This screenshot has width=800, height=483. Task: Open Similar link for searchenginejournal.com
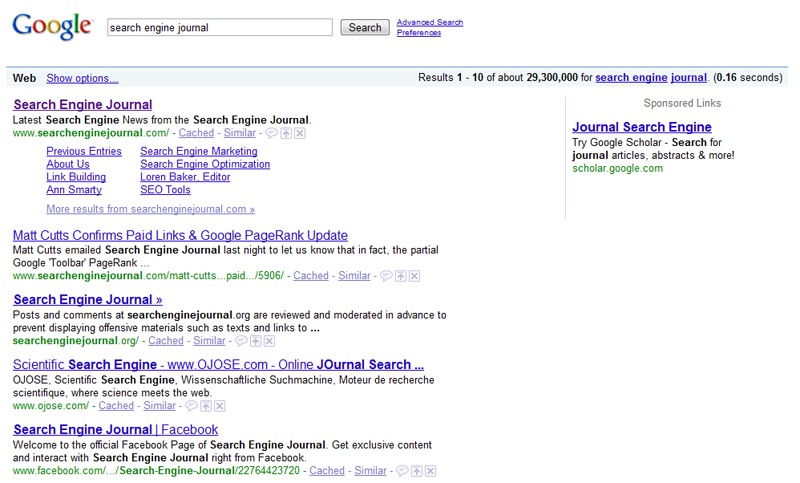239,133
